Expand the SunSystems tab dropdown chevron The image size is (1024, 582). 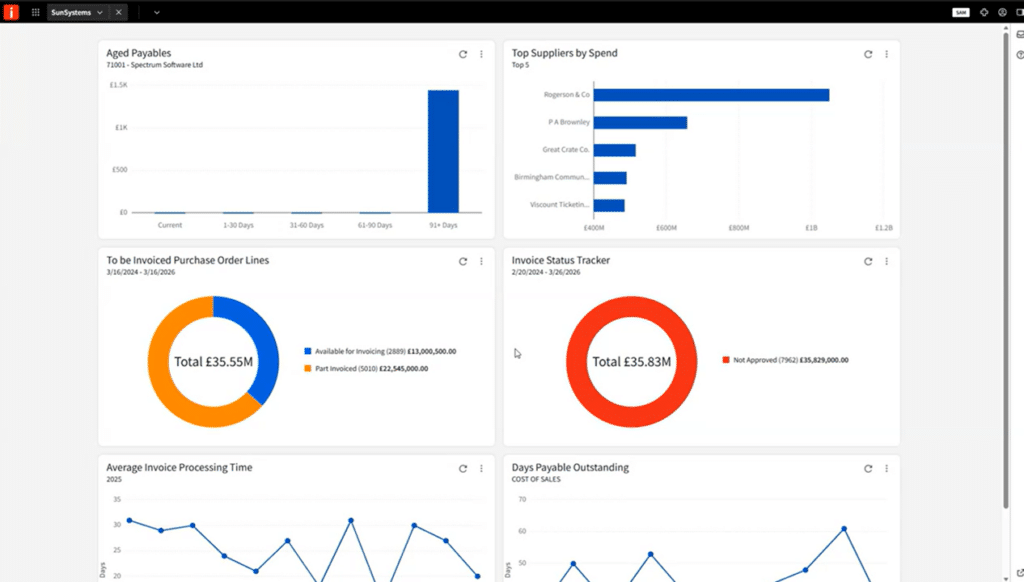(100, 12)
